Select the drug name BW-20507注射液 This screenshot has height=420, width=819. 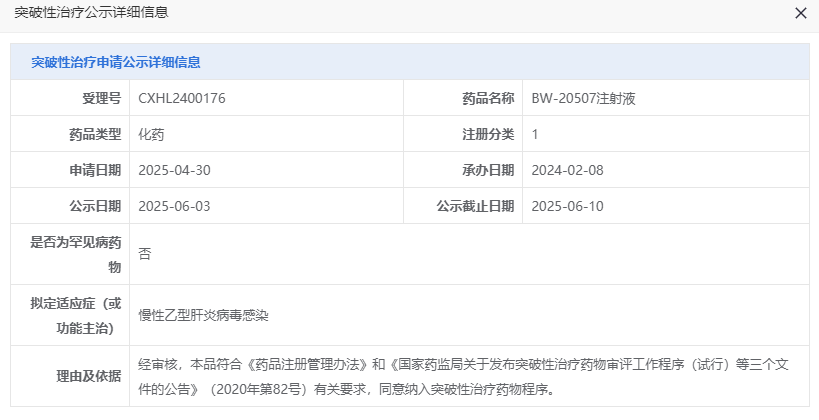(583, 98)
